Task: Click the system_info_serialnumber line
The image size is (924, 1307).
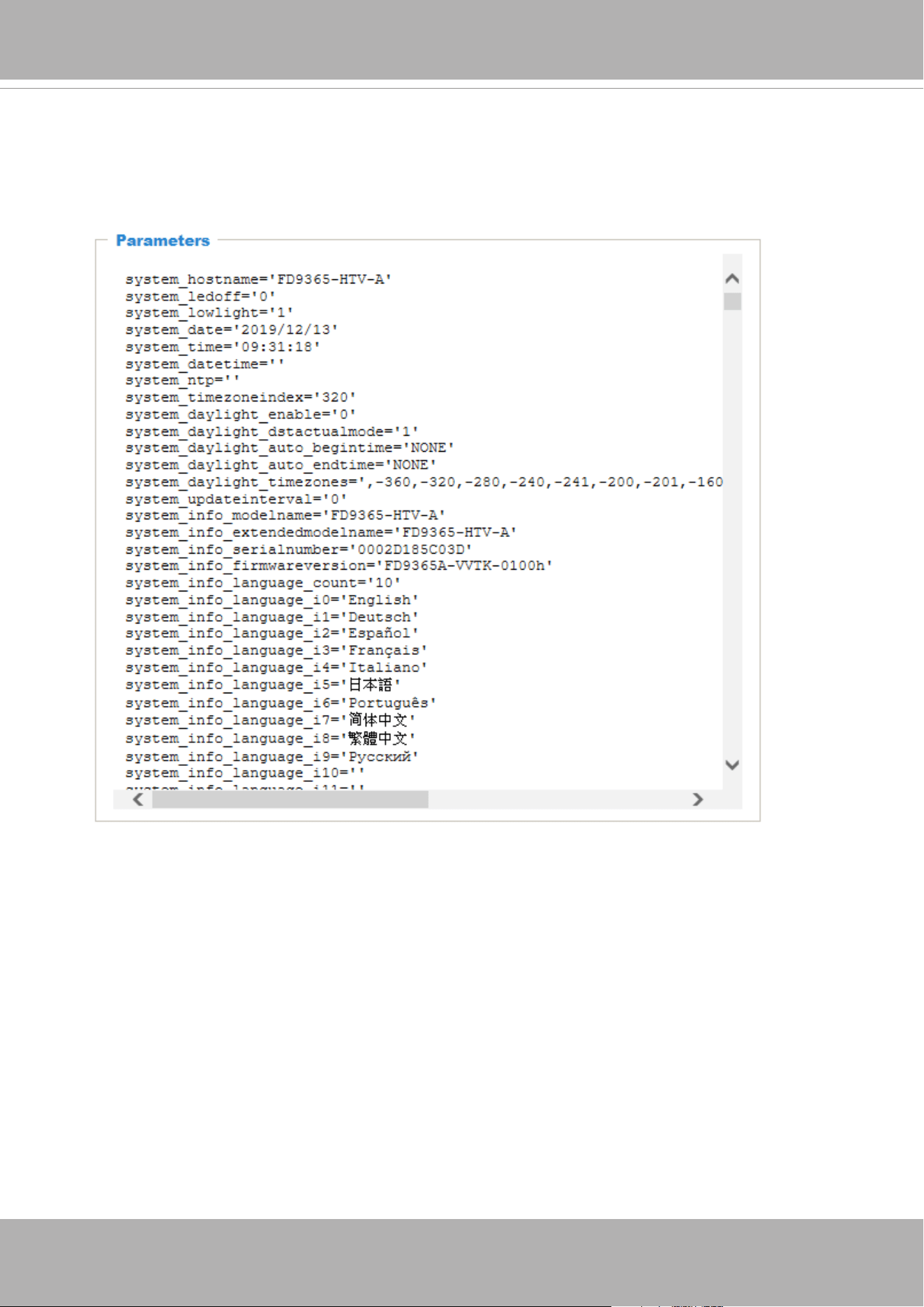Action: pyautogui.click(x=299, y=549)
